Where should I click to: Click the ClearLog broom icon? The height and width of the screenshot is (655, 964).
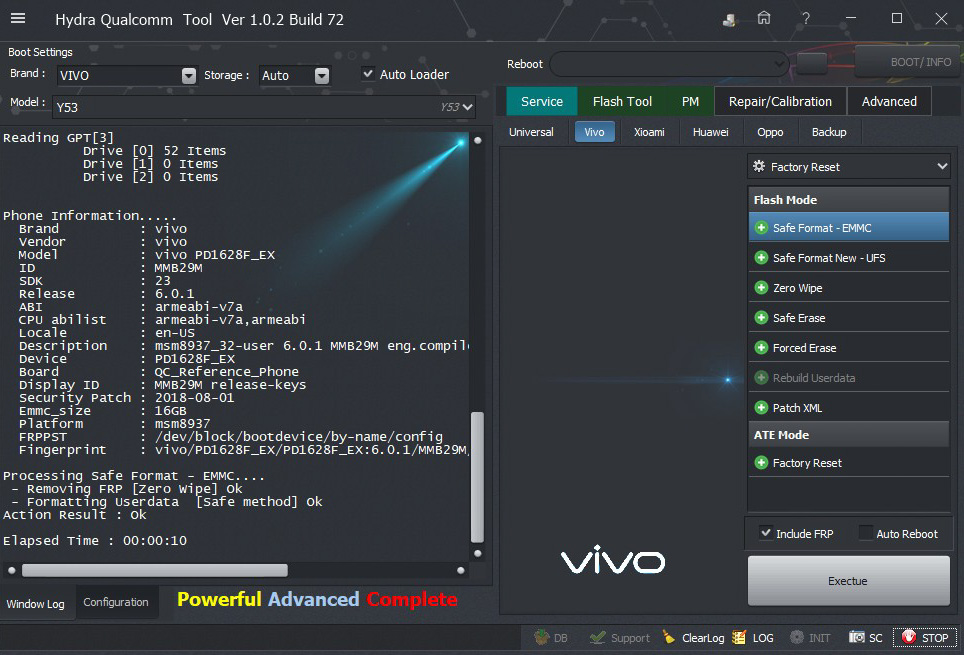click(669, 637)
